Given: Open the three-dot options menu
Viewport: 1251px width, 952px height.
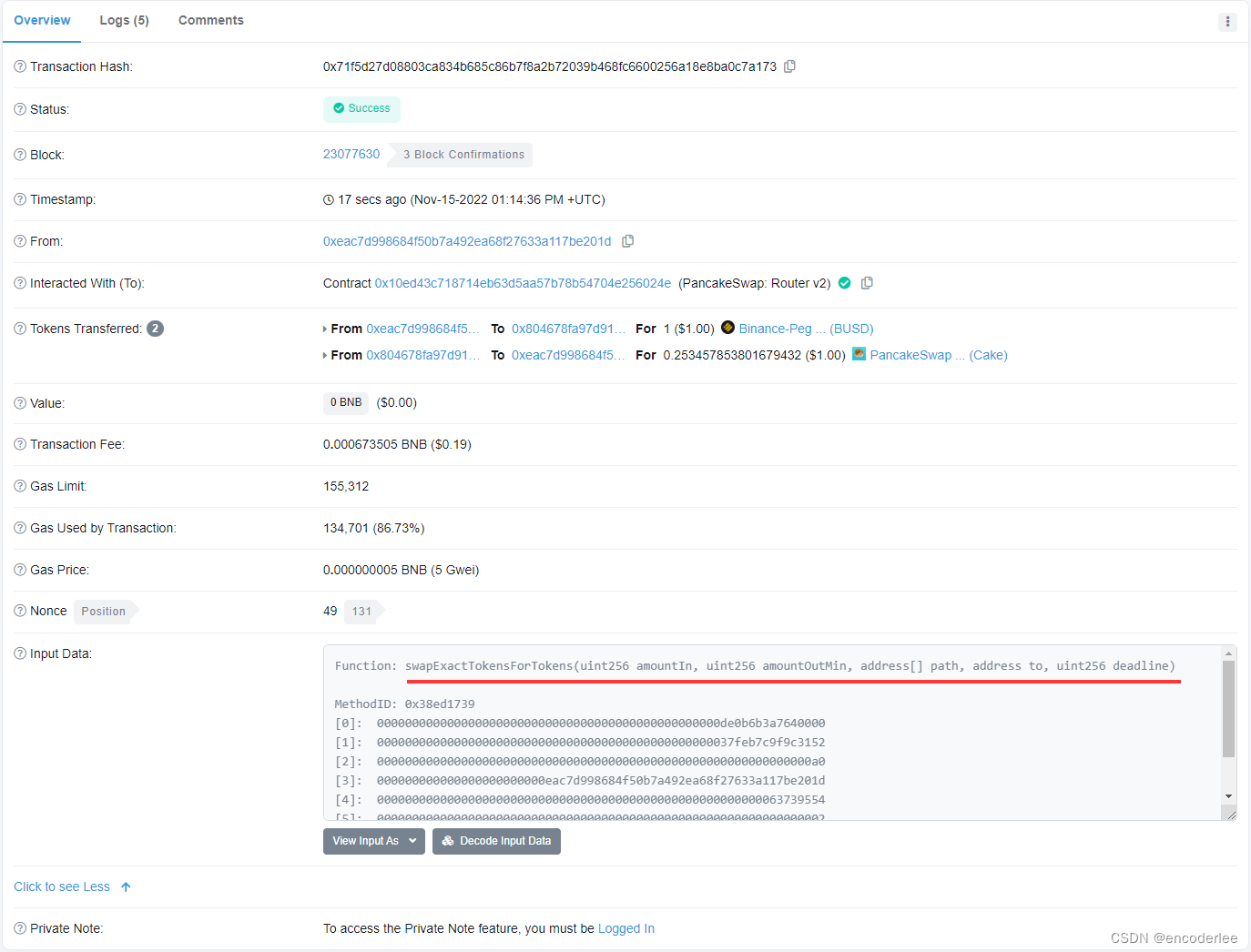Looking at the screenshot, I should pos(1227,22).
